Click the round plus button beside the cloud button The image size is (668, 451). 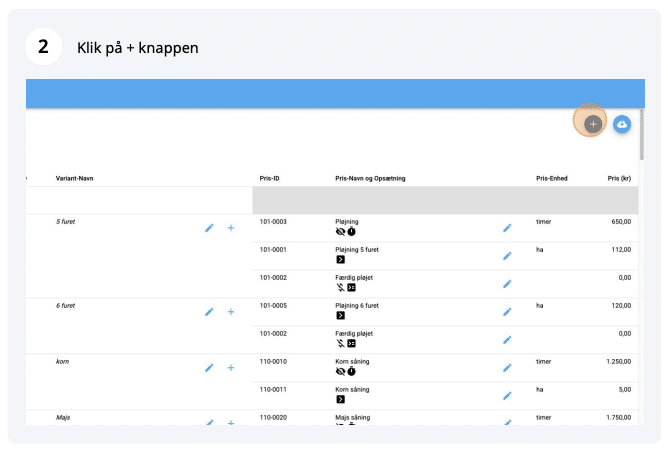(x=593, y=124)
